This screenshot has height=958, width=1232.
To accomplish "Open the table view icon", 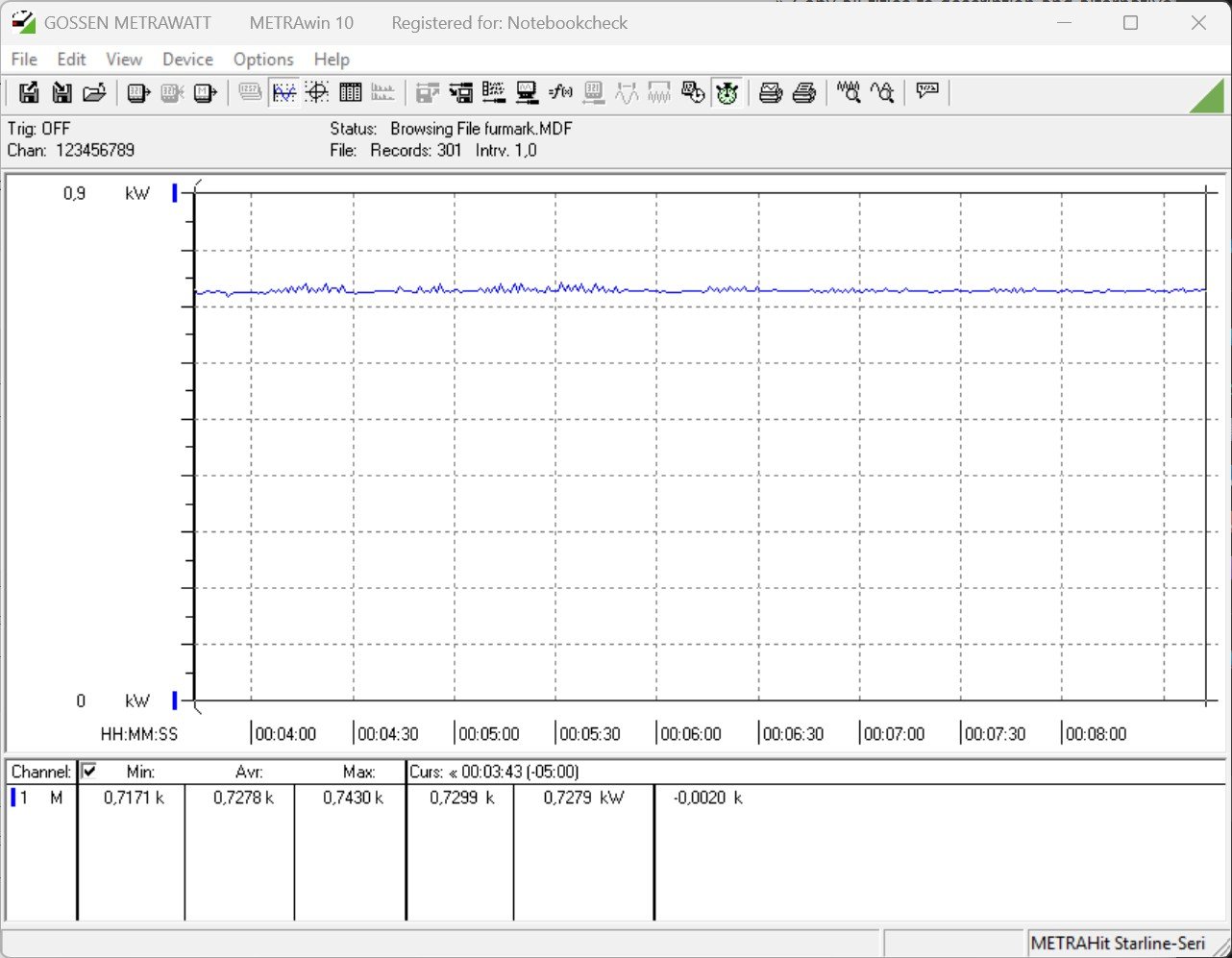I will pos(350,92).
